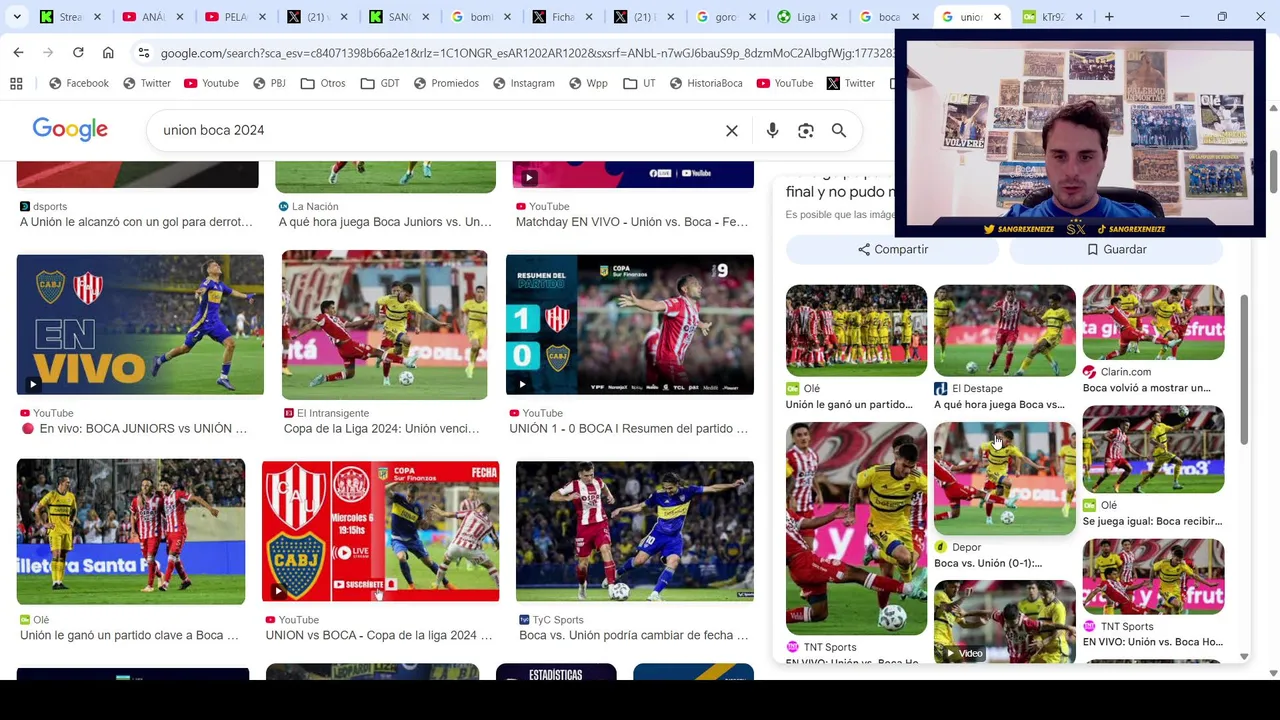Click the main page vertical scrollbar
Viewport: 1280px width, 720px height.
coord(1273,173)
